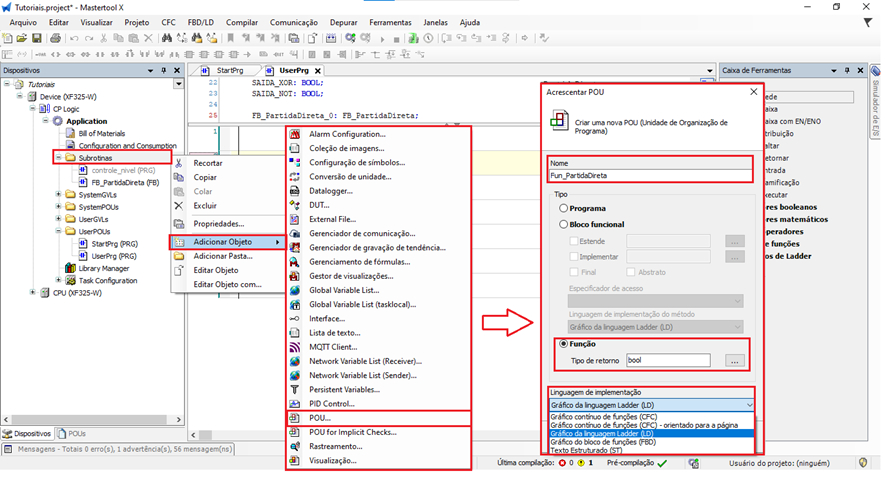Select the Programa radio button
Viewport: 885px width, 480px height.
pos(563,208)
